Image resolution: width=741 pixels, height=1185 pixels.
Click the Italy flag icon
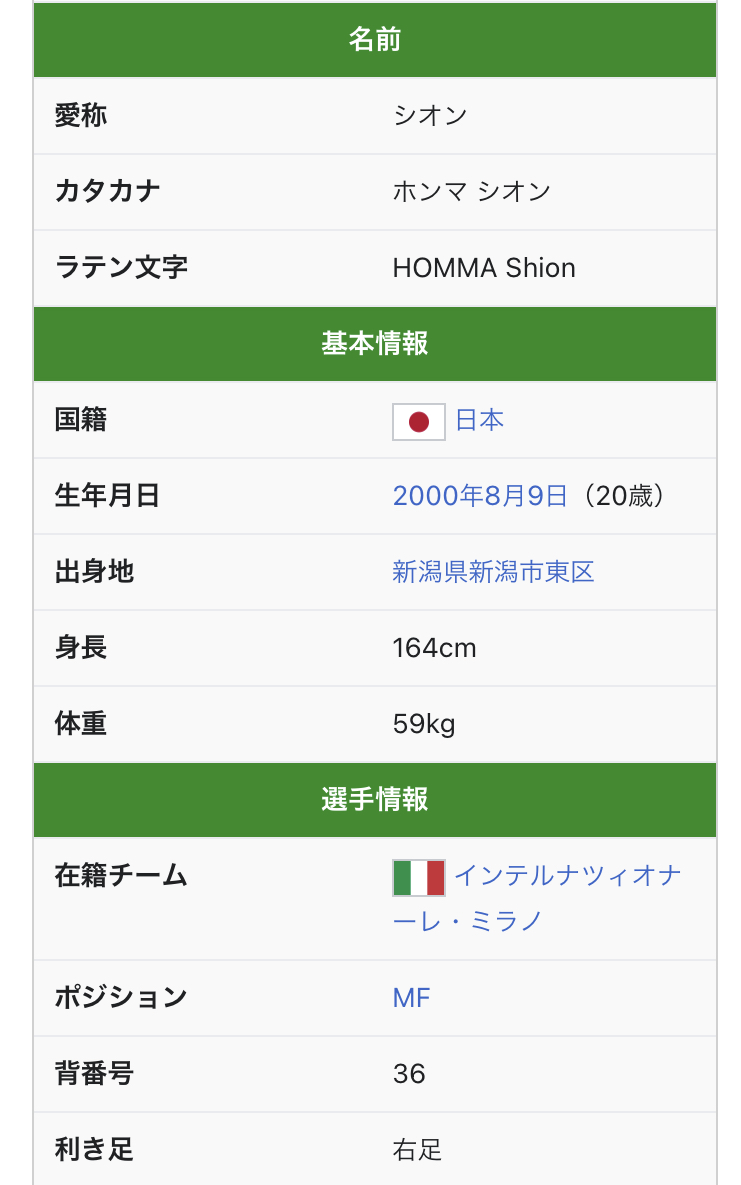[418, 877]
